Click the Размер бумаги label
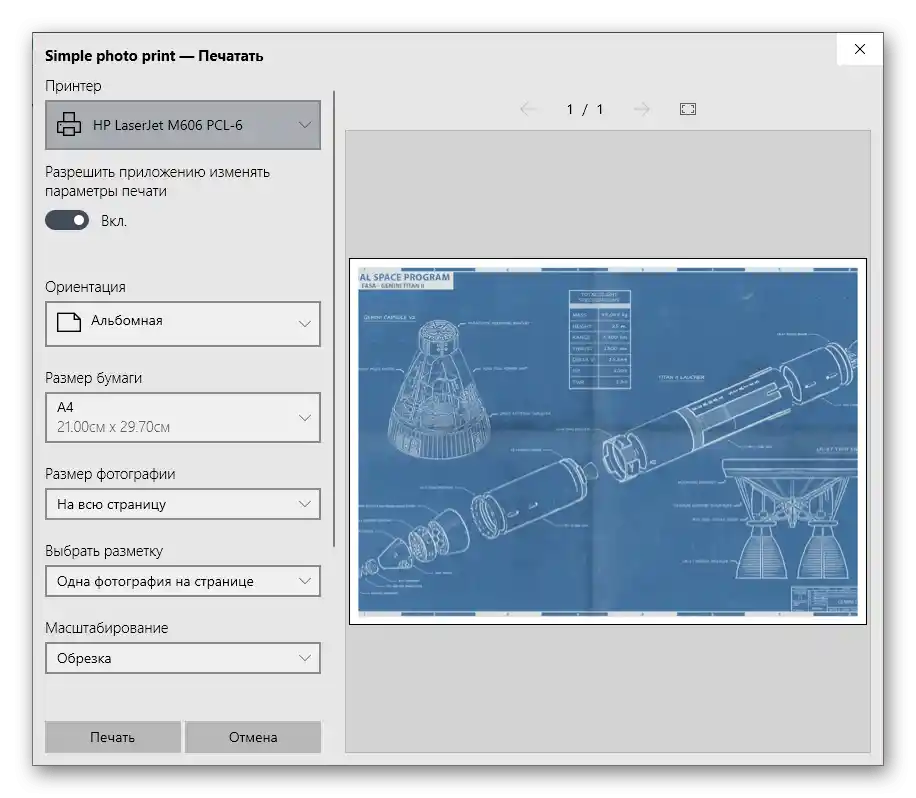Viewport: 916px width, 798px height. tap(93, 378)
